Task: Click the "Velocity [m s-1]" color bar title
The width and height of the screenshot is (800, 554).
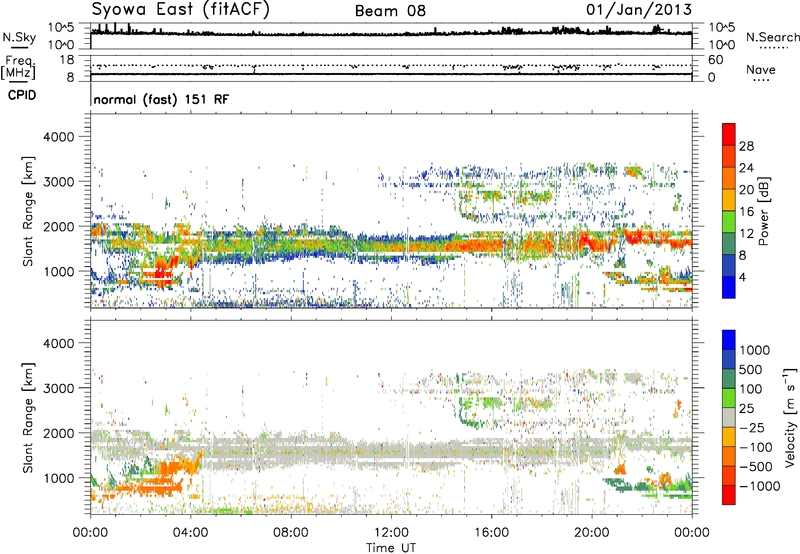Action: [790, 417]
